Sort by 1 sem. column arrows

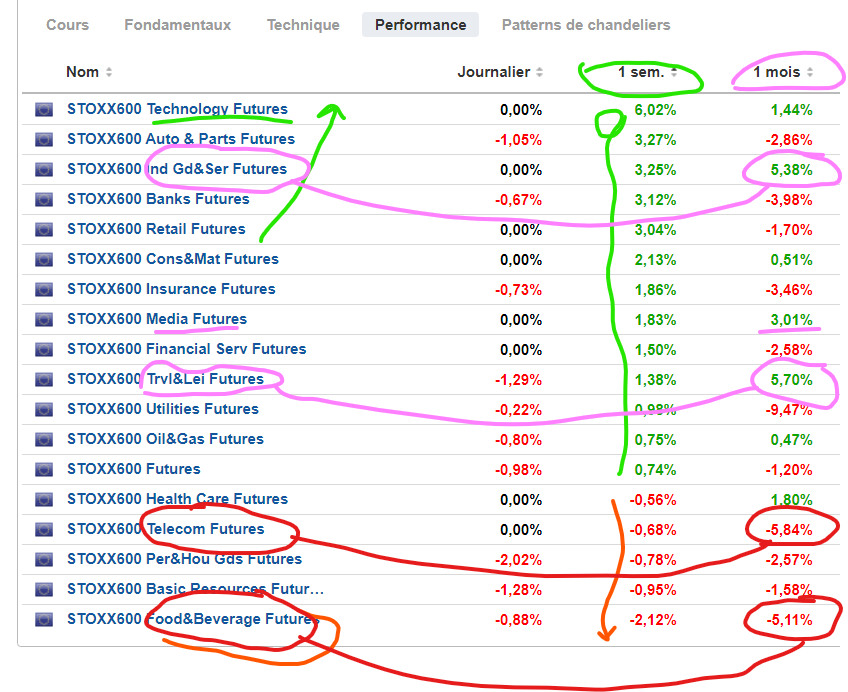pos(674,72)
